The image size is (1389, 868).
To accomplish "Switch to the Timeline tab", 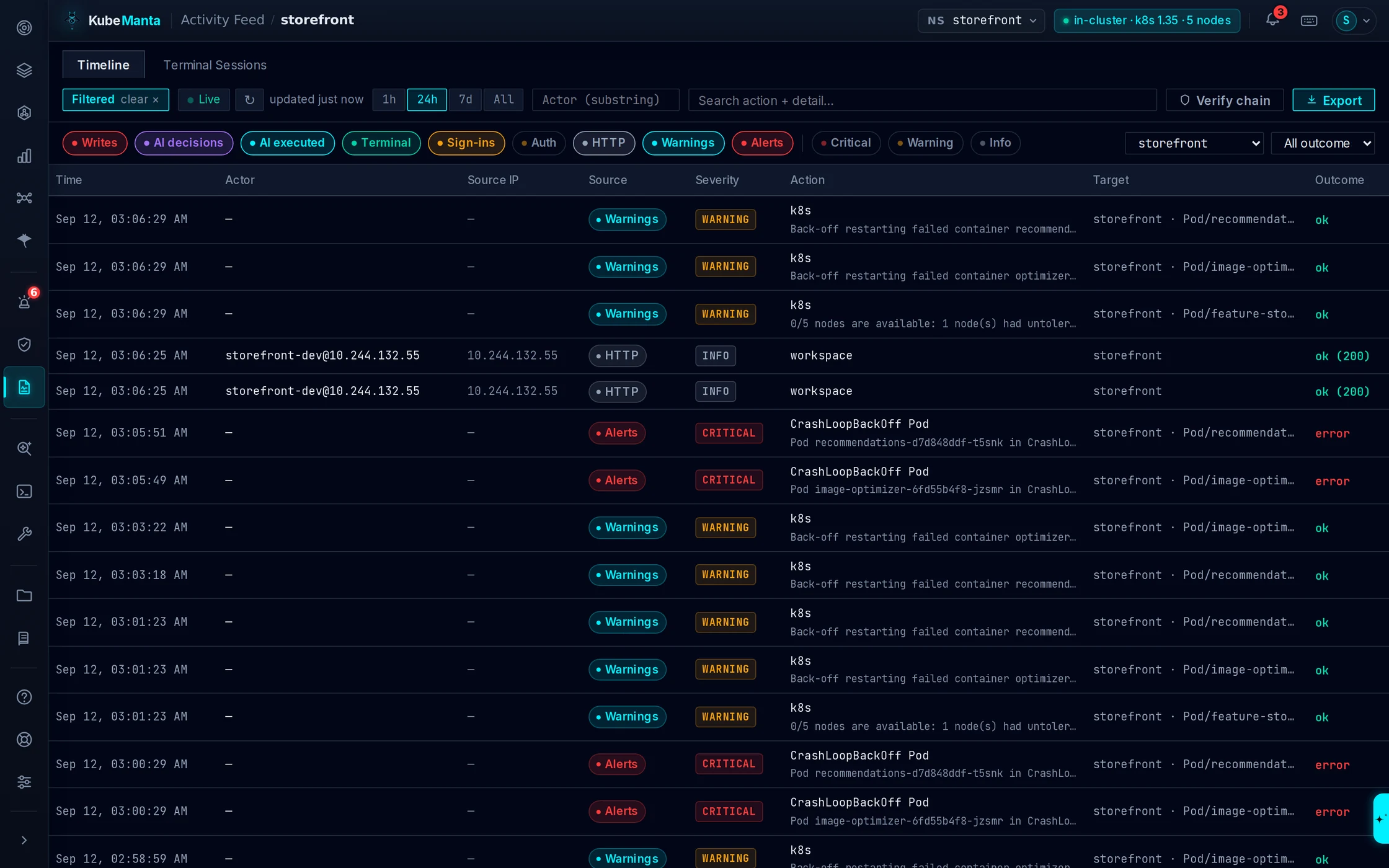I will tap(104, 65).
